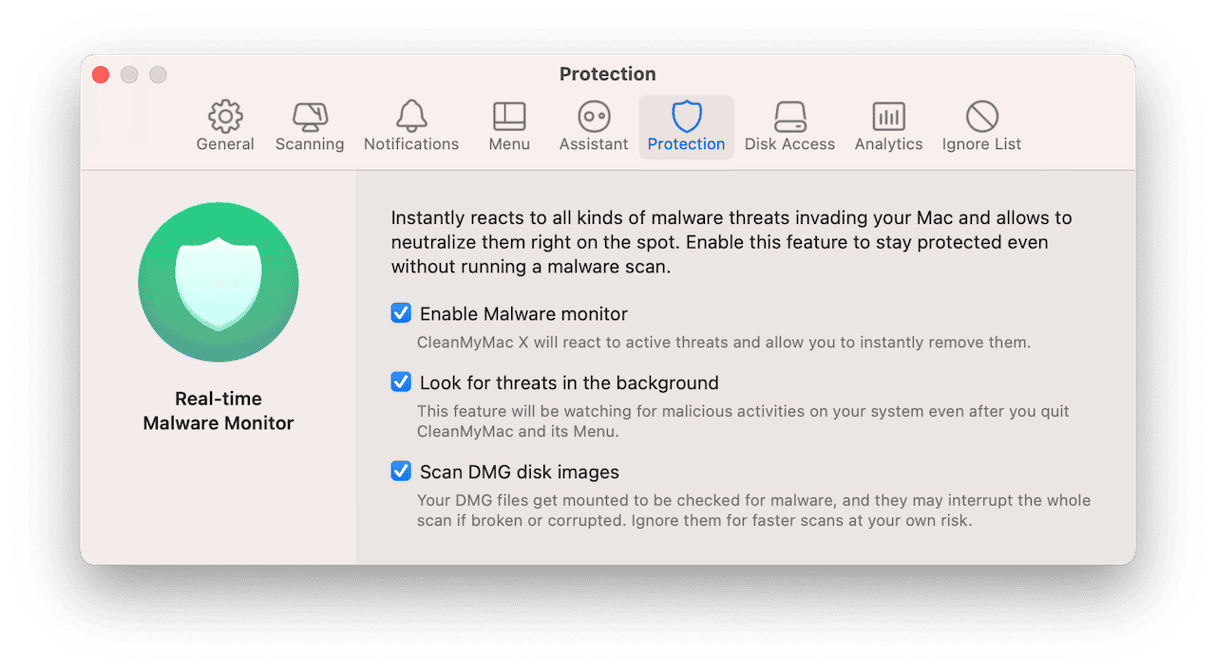Toggle Look for threats in background checkbox
The height and width of the screenshot is (671, 1216).
click(x=401, y=382)
